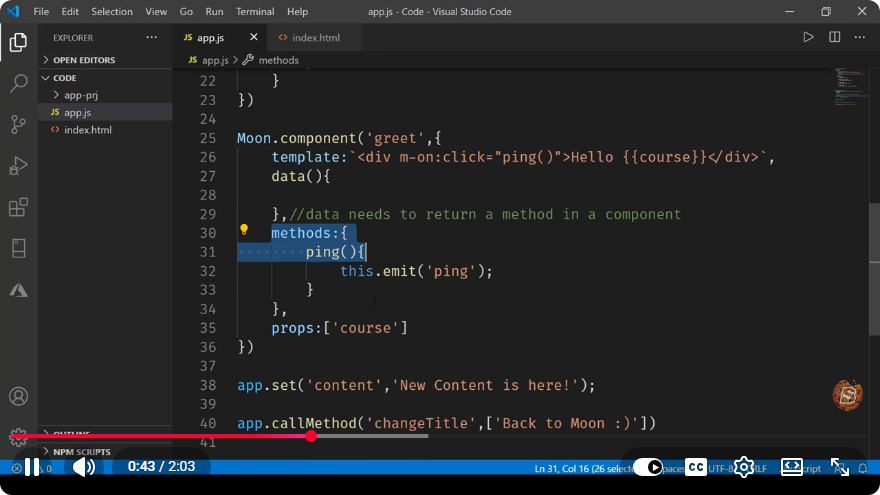880x495 pixels.
Task: Open the Explorer view in activity bar
Action: click(18, 42)
